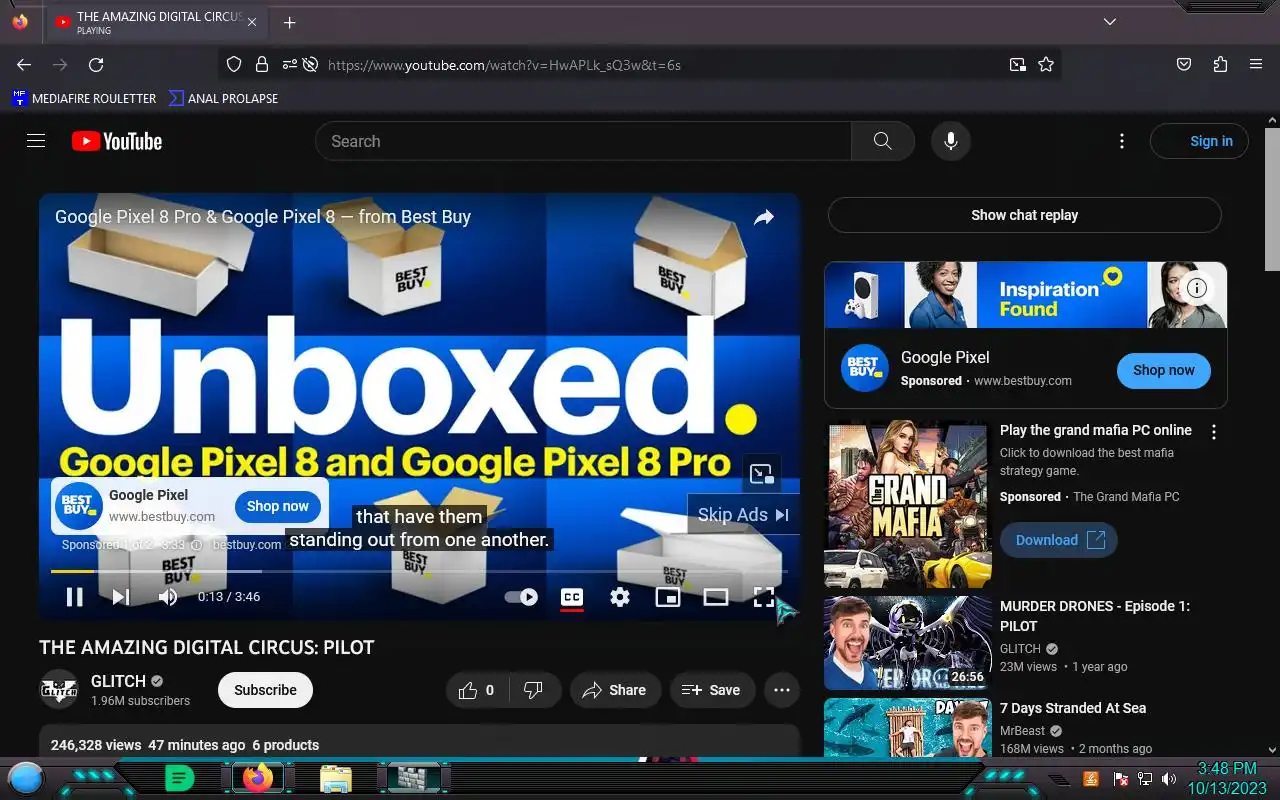Bookmark this page with the star
This screenshot has height=800, width=1280.
pyautogui.click(x=1046, y=65)
